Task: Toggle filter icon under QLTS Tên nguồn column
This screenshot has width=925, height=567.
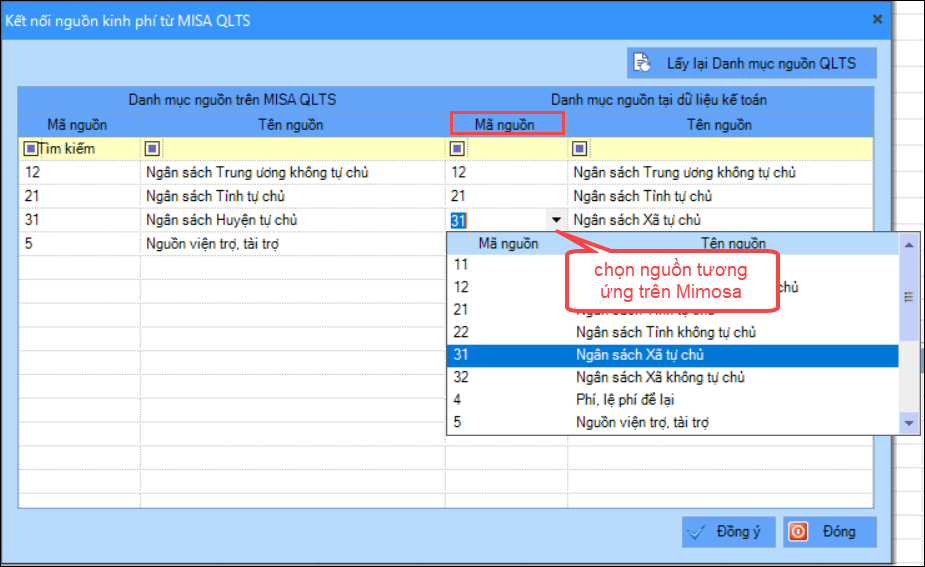Action: [x=152, y=149]
